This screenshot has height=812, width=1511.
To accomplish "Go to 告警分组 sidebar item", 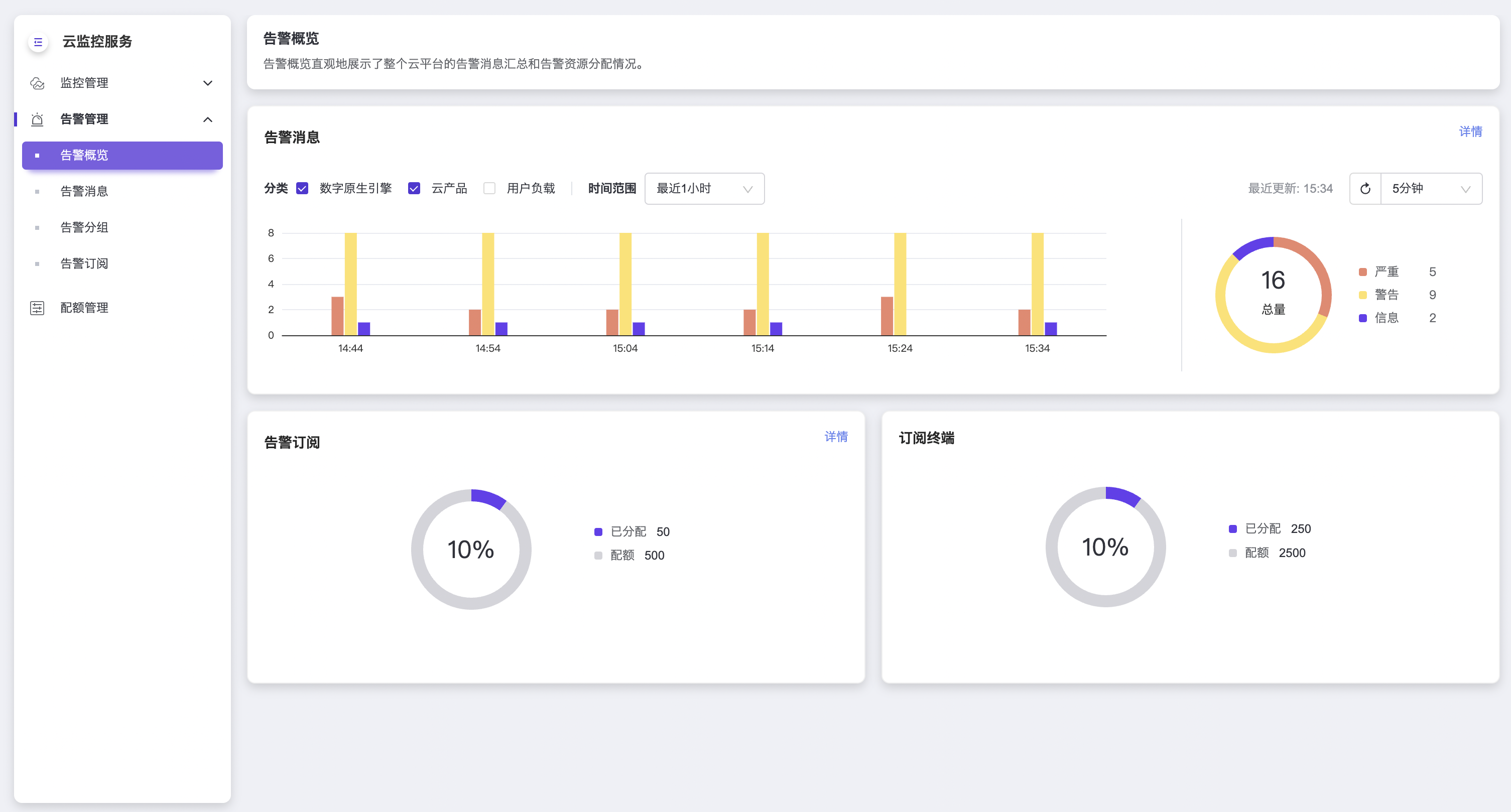I will 84,227.
